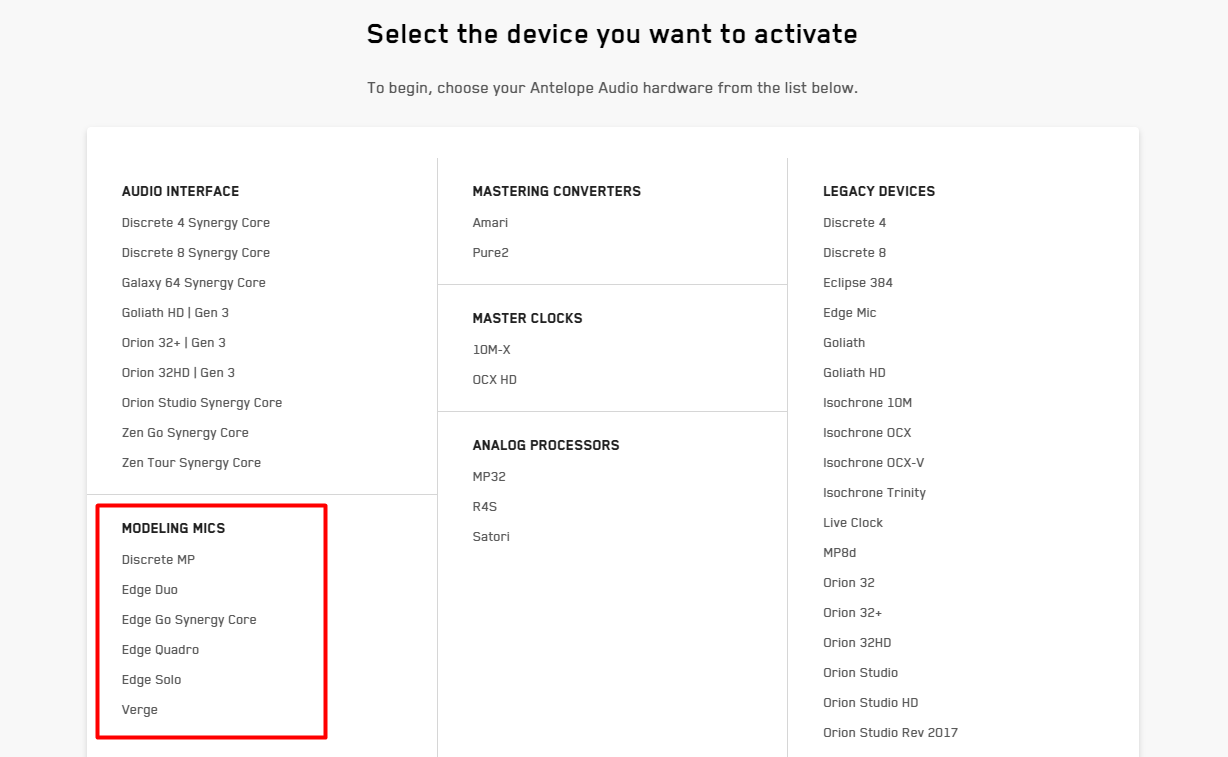Open Eclipse 384 legacy device
This screenshot has width=1228, height=757.
pyautogui.click(x=858, y=283)
